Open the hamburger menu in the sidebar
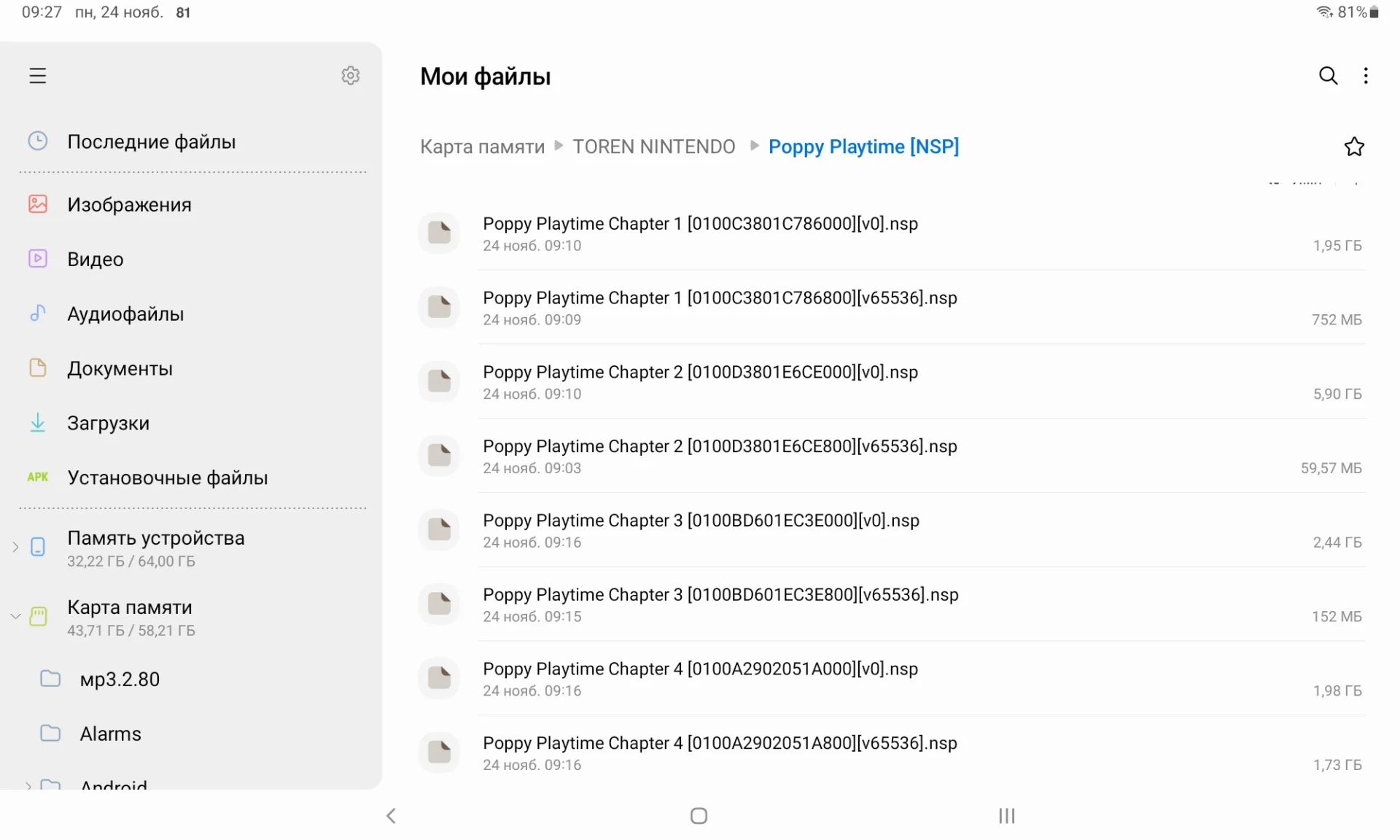The image size is (1400, 840). pyautogui.click(x=37, y=76)
